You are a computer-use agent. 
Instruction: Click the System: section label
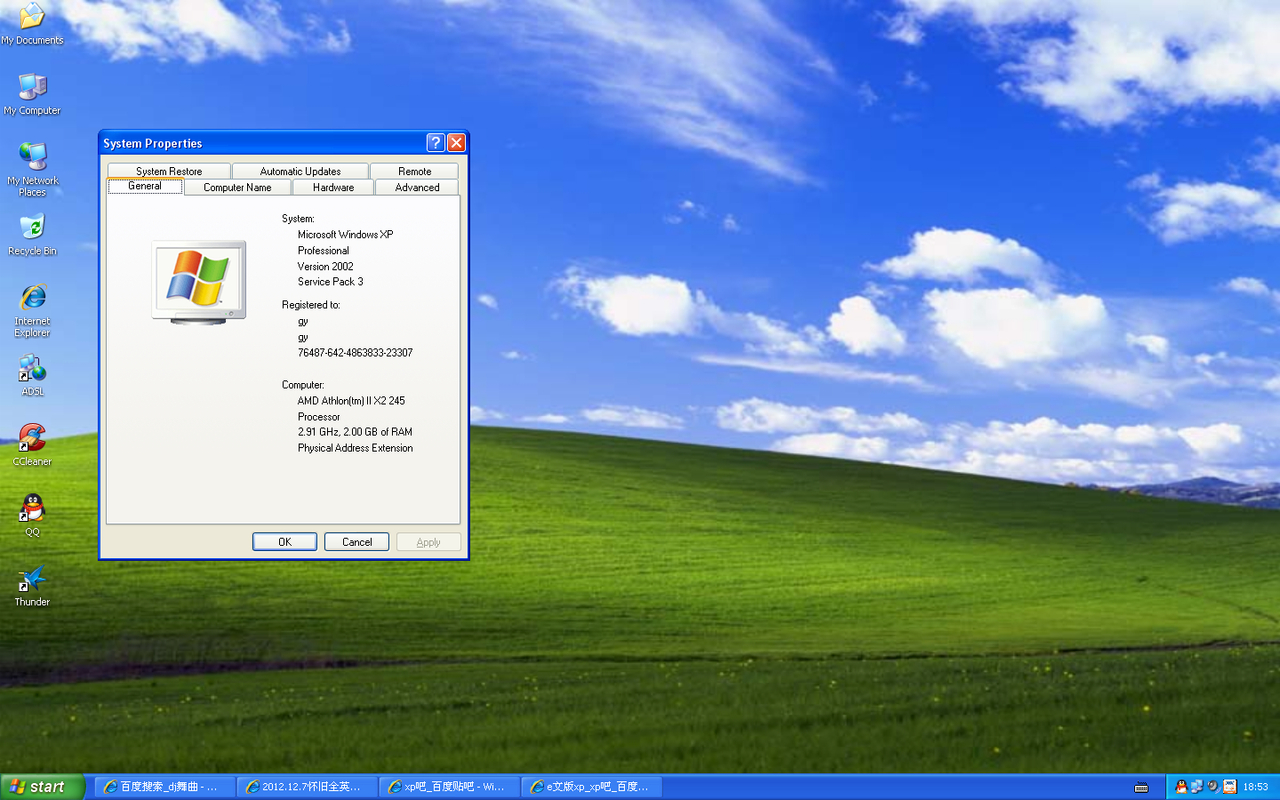pyautogui.click(x=298, y=219)
